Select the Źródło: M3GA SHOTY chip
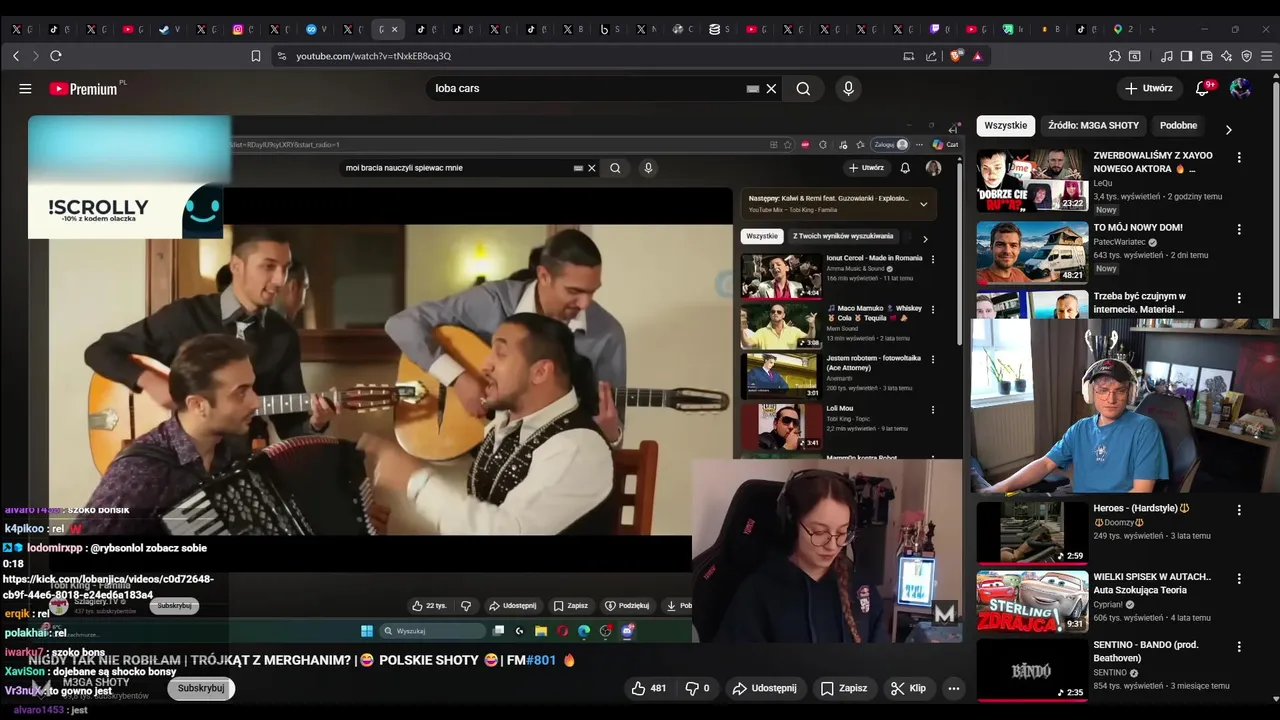This screenshot has width=1280, height=720. pos(1093,126)
